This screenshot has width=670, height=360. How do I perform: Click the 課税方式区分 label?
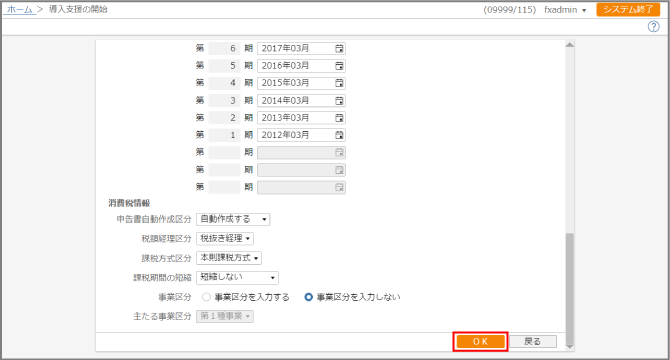tap(166, 258)
